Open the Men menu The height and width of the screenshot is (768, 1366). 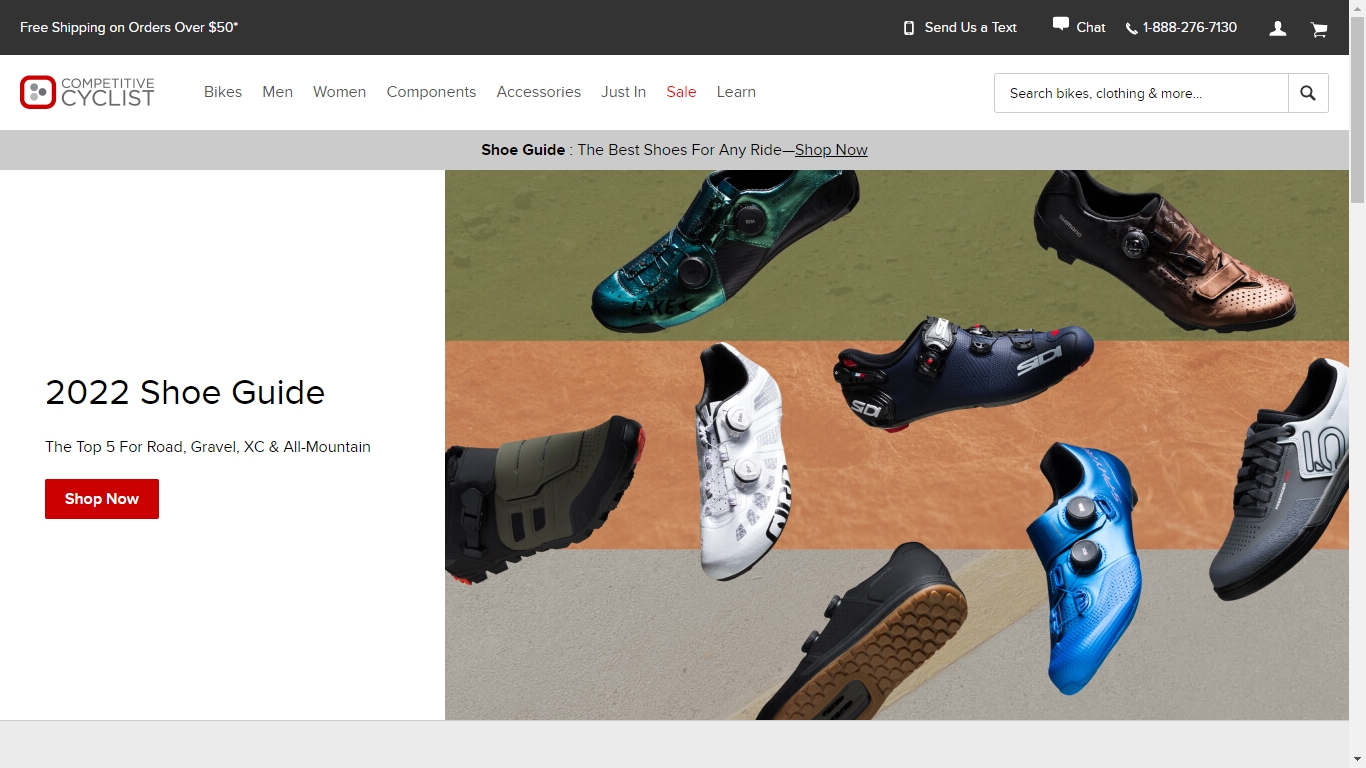tap(278, 92)
